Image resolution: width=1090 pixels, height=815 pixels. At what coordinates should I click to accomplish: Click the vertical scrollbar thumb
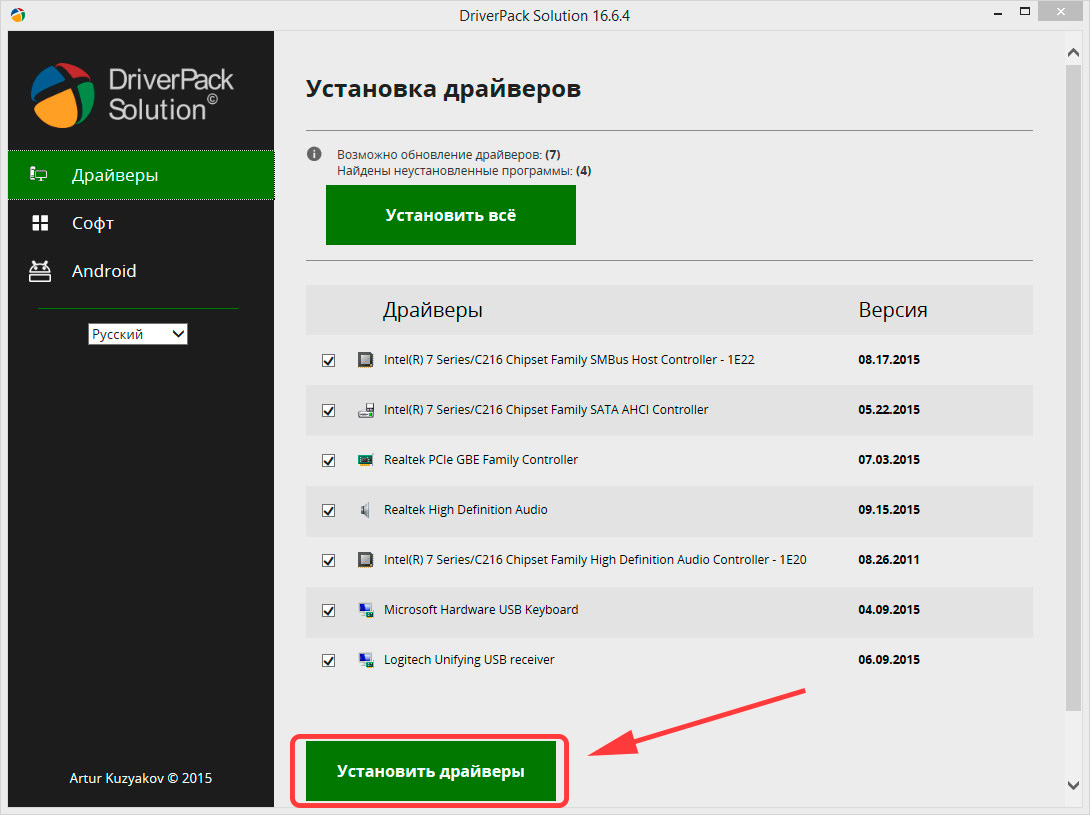pyautogui.click(x=1073, y=388)
